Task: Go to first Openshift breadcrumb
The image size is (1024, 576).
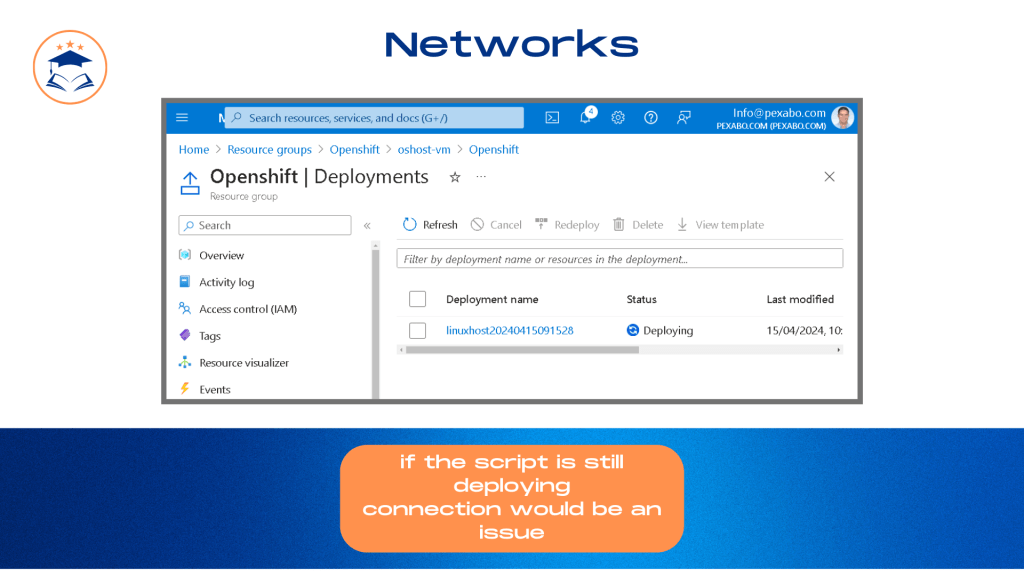Action: click(x=355, y=150)
